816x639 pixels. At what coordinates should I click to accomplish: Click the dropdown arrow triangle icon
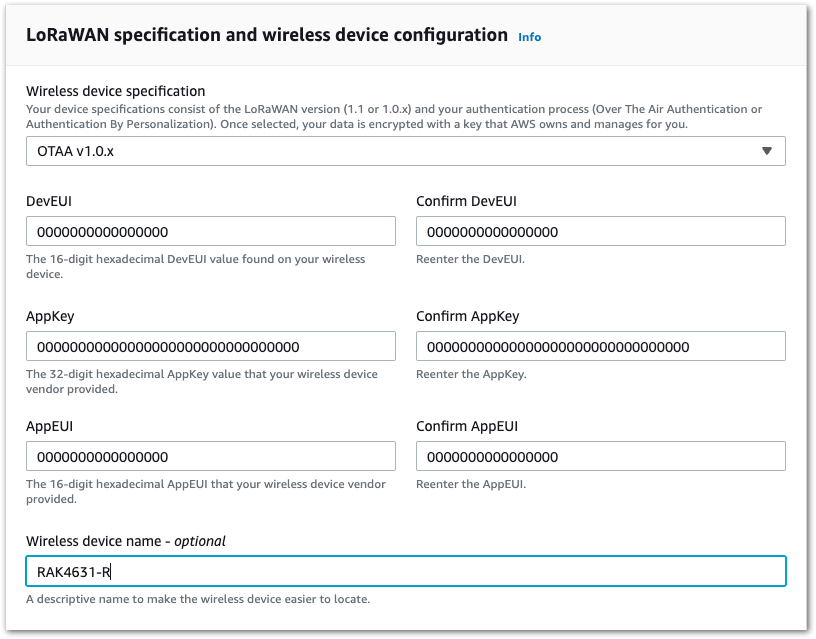pos(767,151)
